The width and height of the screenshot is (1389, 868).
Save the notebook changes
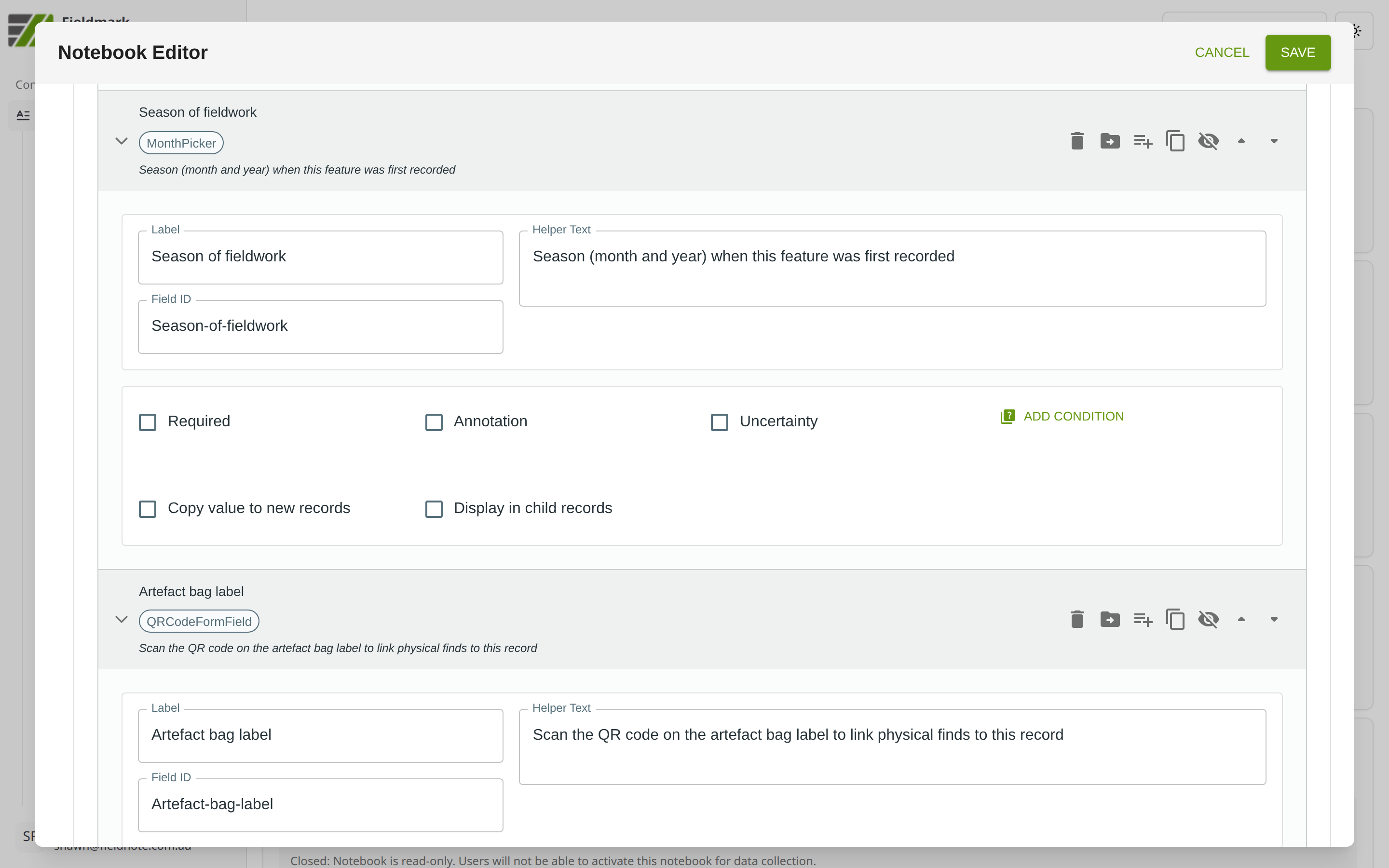[1297, 52]
